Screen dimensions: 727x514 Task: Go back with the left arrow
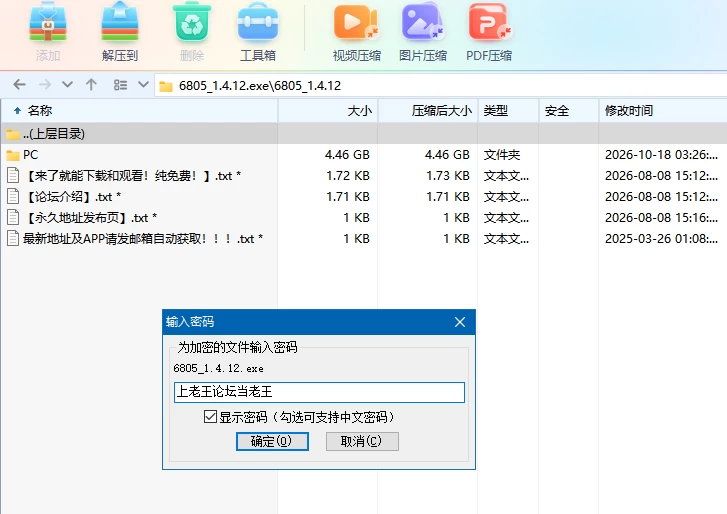(19, 85)
